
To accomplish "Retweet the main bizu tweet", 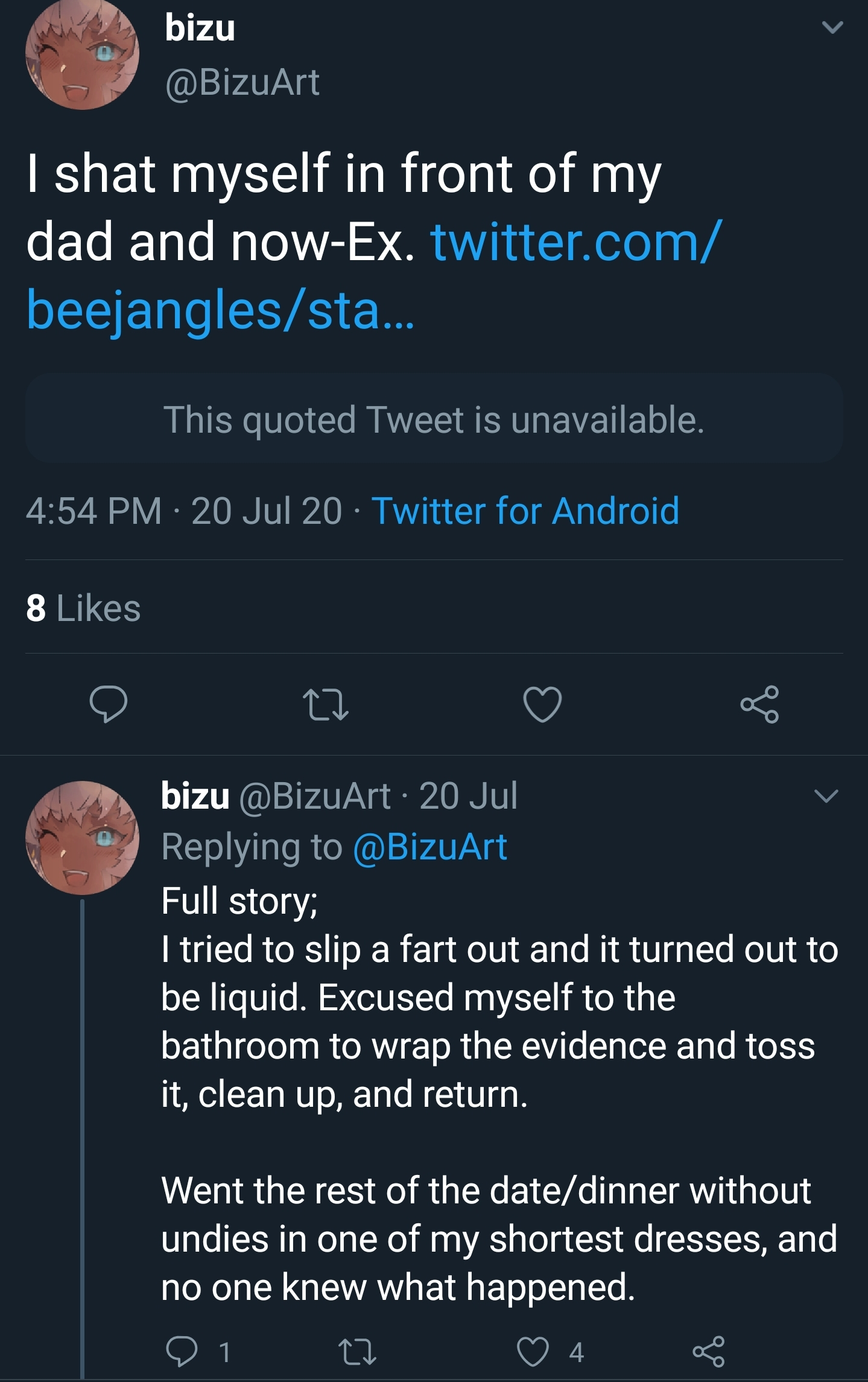I will coord(325,704).
